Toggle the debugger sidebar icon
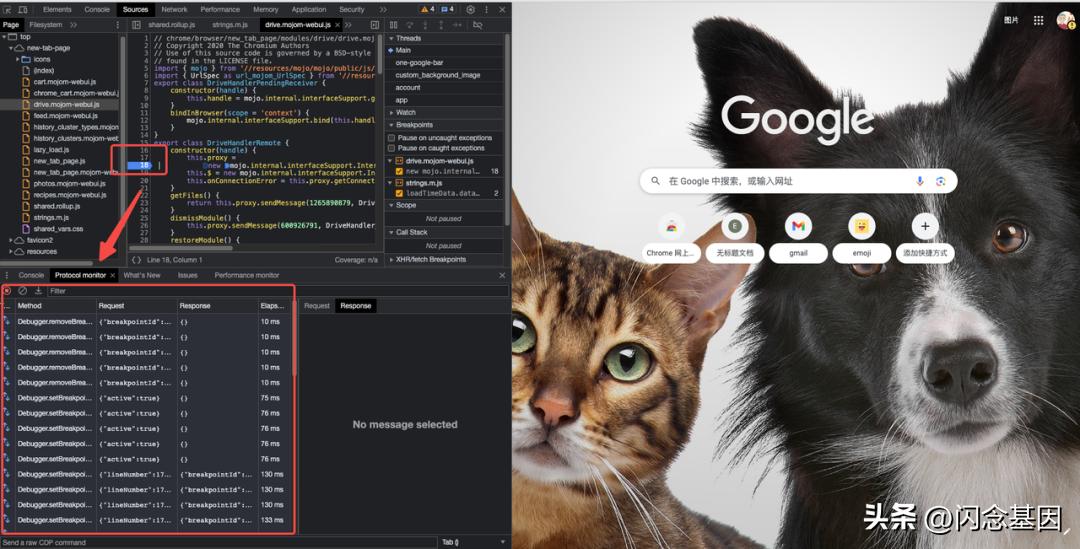Viewport: 1080px width, 549px height. point(375,25)
